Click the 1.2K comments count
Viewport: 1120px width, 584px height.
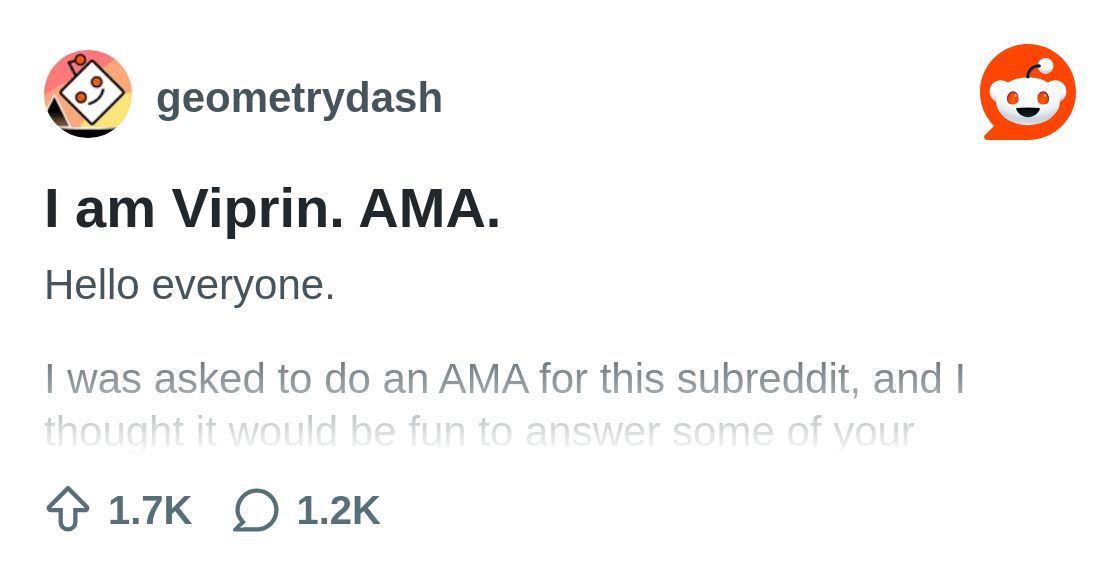[338, 511]
